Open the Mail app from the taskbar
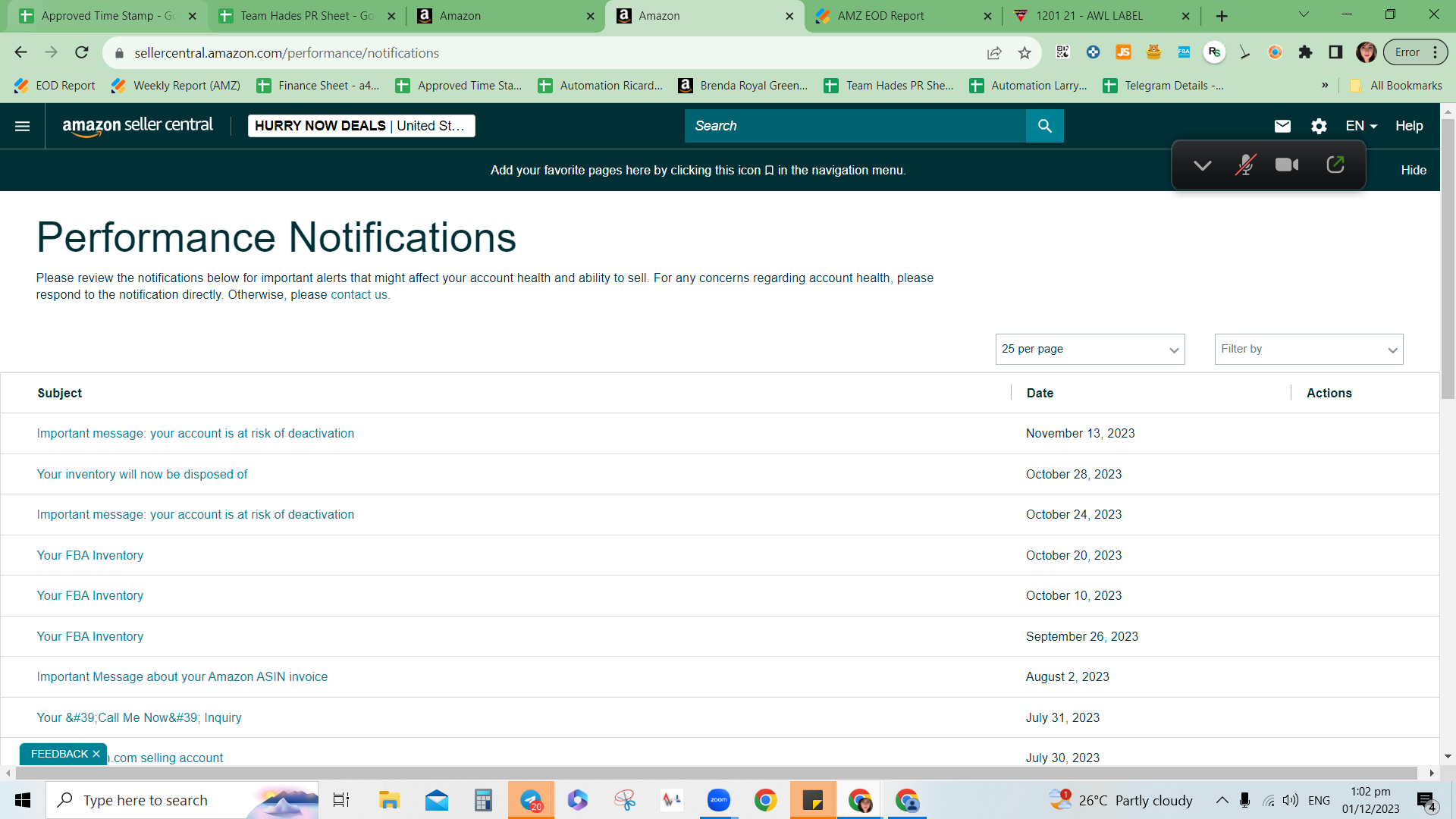Screen dimensions: 1456x819 point(436,800)
